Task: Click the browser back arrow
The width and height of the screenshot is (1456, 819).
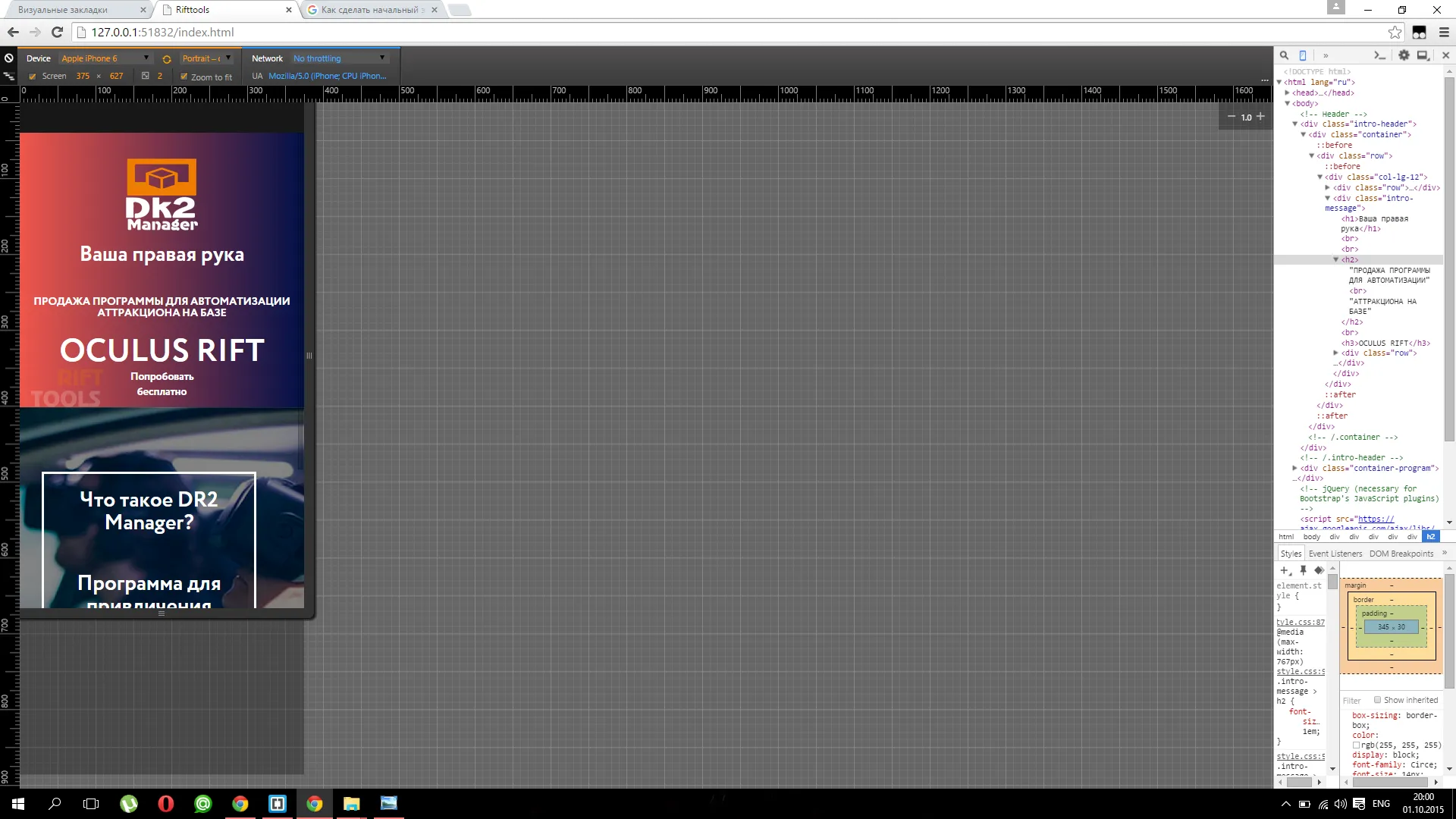Action: (x=13, y=32)
